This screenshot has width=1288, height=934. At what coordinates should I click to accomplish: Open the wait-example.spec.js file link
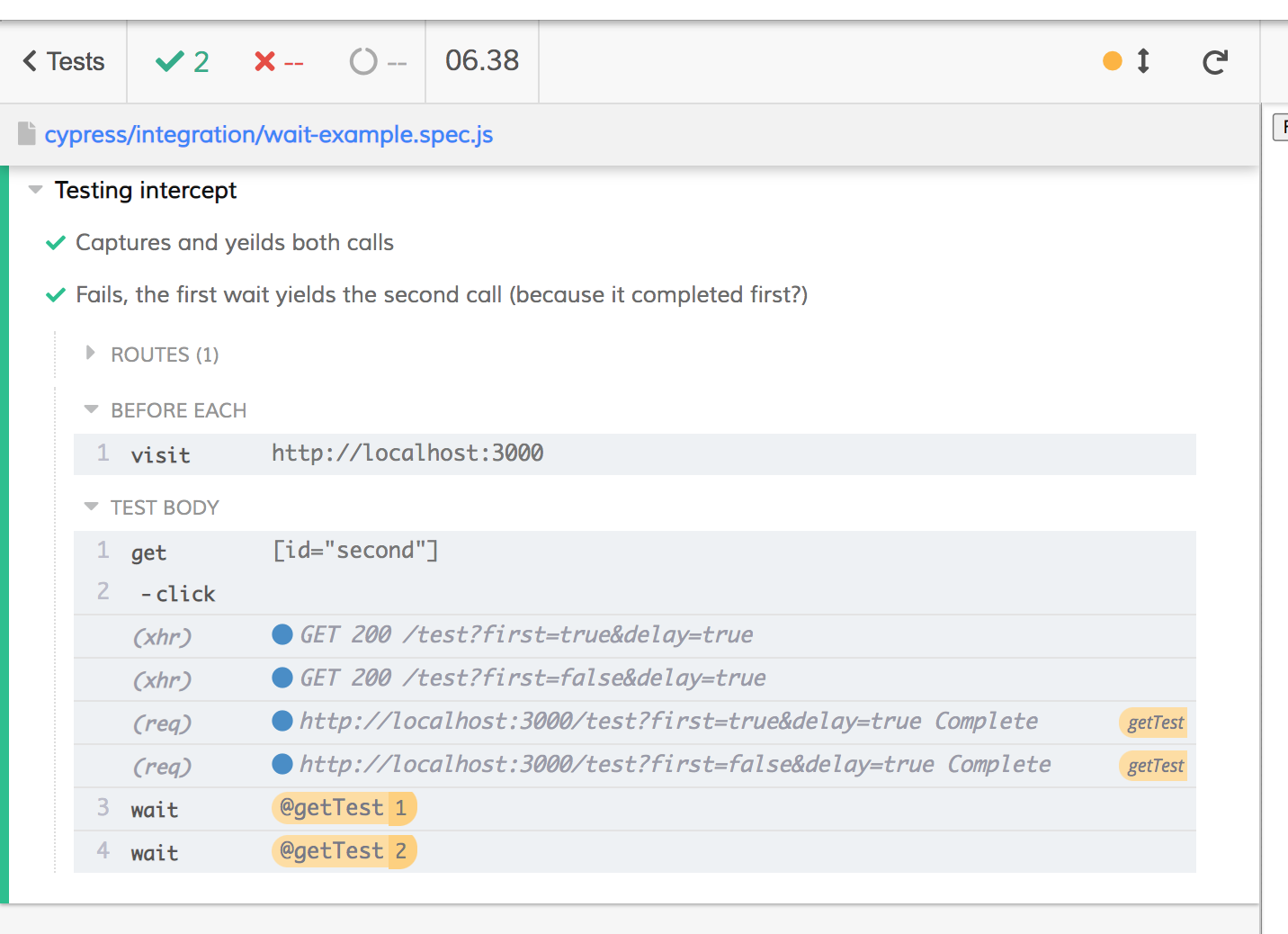coord(269,134)
